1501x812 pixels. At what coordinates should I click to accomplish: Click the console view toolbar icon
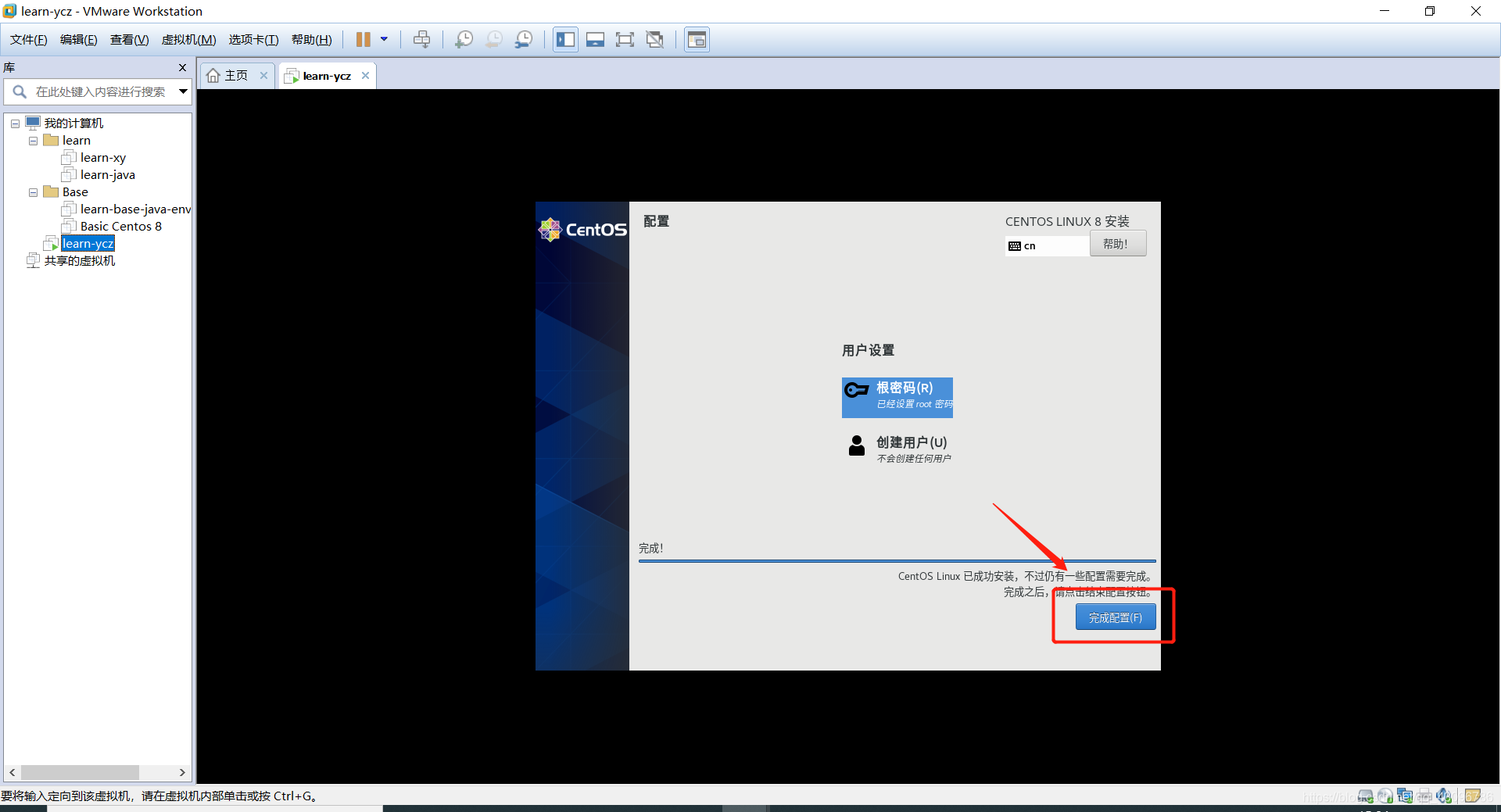pos(697,40)
